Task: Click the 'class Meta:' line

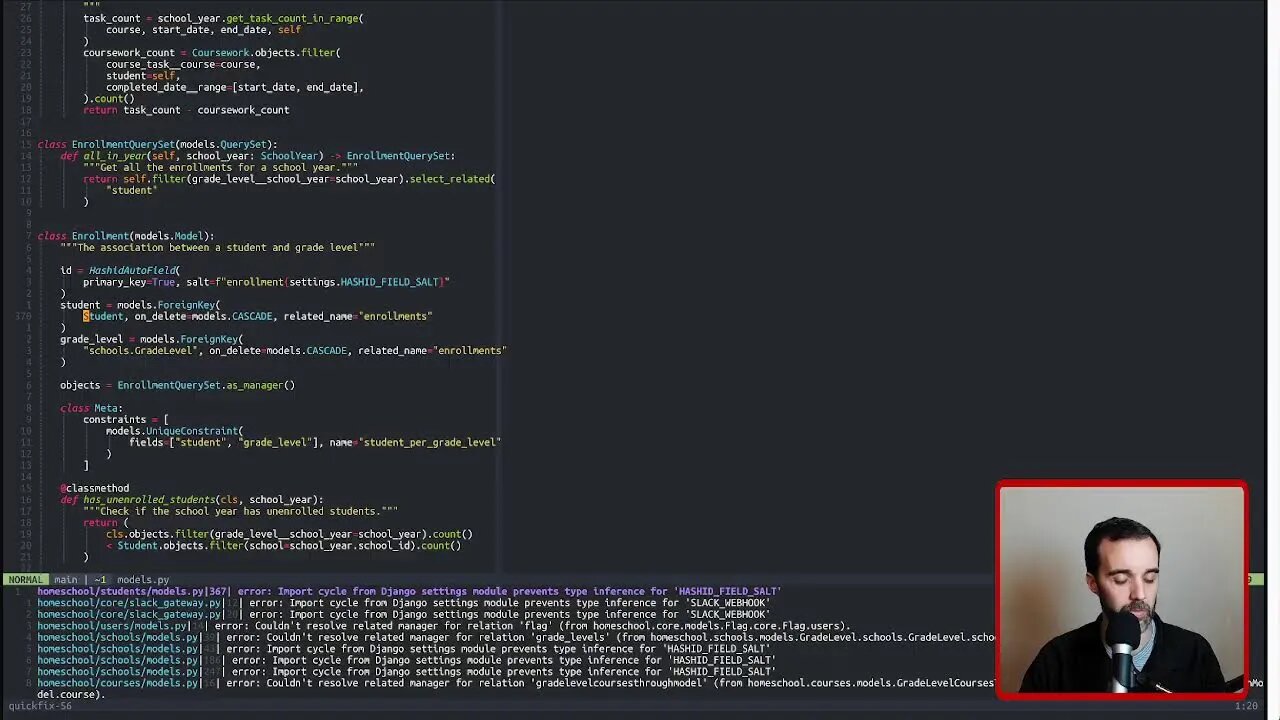Action: coord(91,408)
